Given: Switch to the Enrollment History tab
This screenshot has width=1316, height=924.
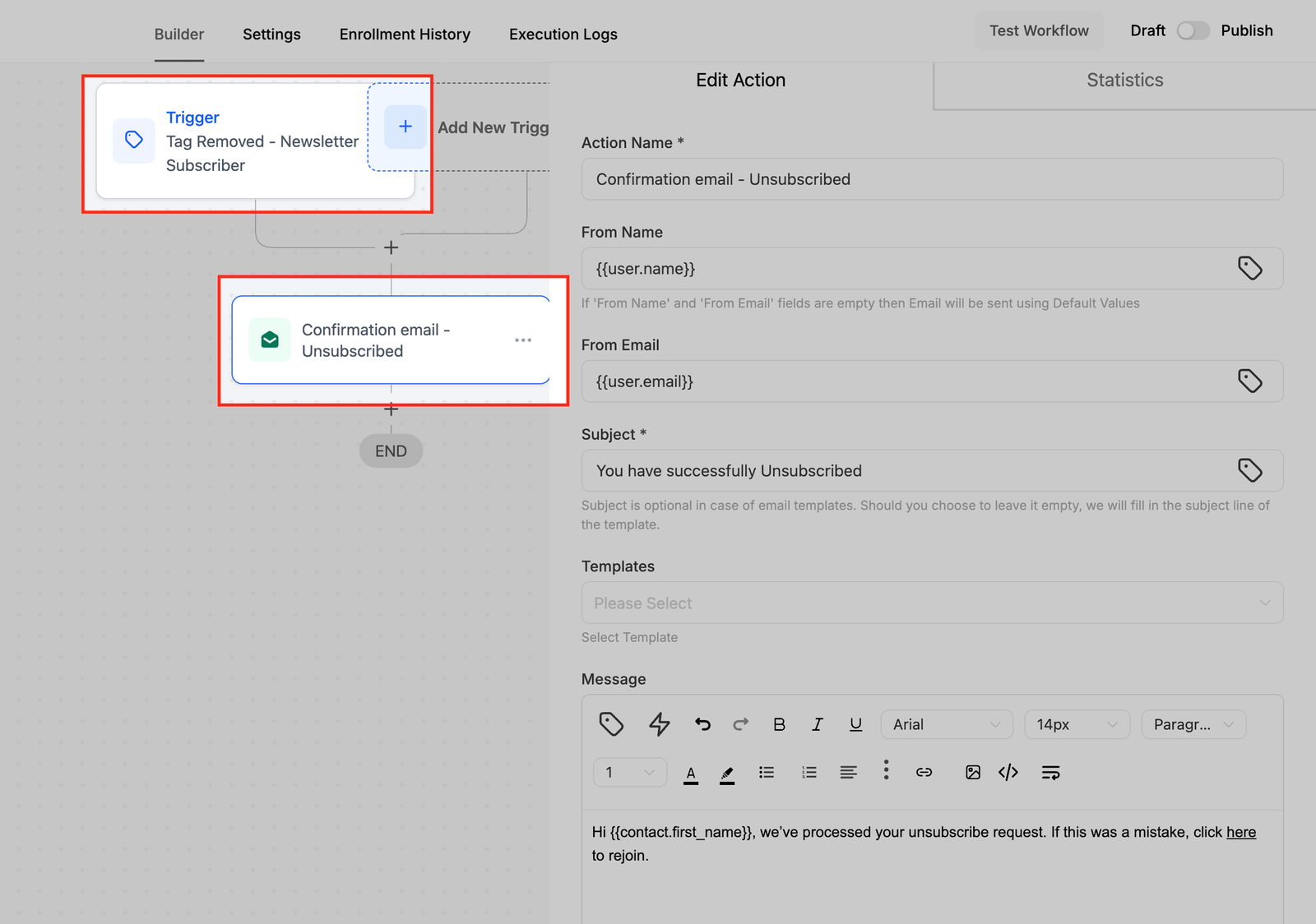Looking at the screenshot, I should [405, 35].
